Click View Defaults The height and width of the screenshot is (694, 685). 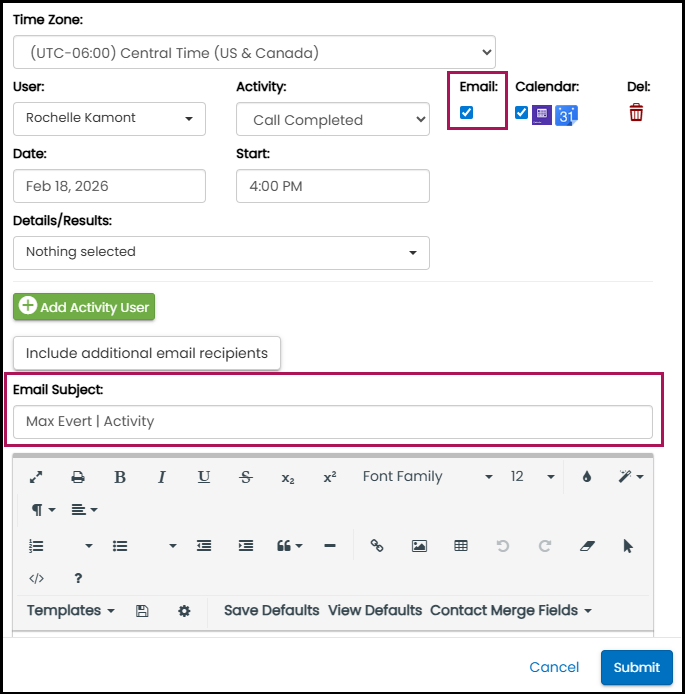[375, 611]
